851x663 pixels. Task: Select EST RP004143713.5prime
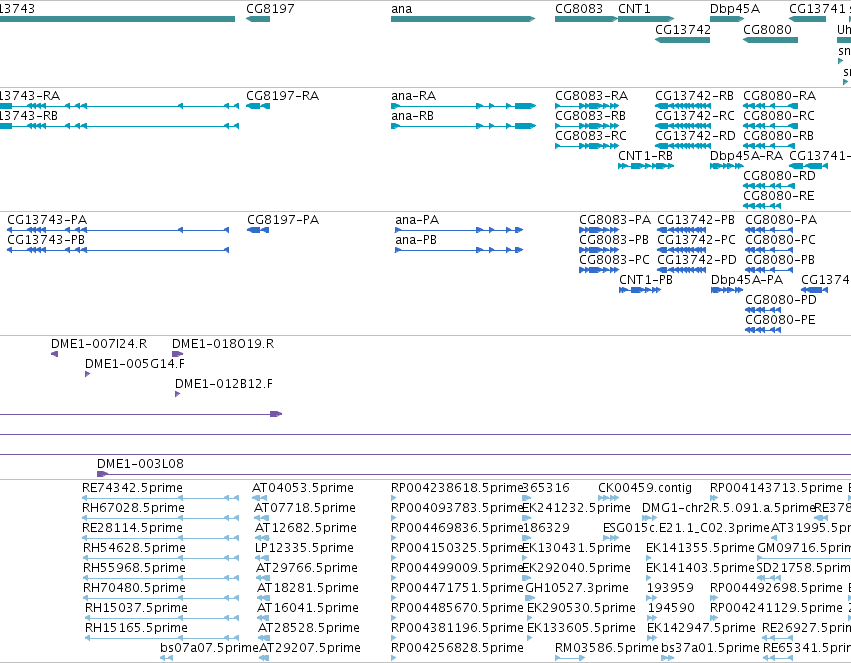713,498
